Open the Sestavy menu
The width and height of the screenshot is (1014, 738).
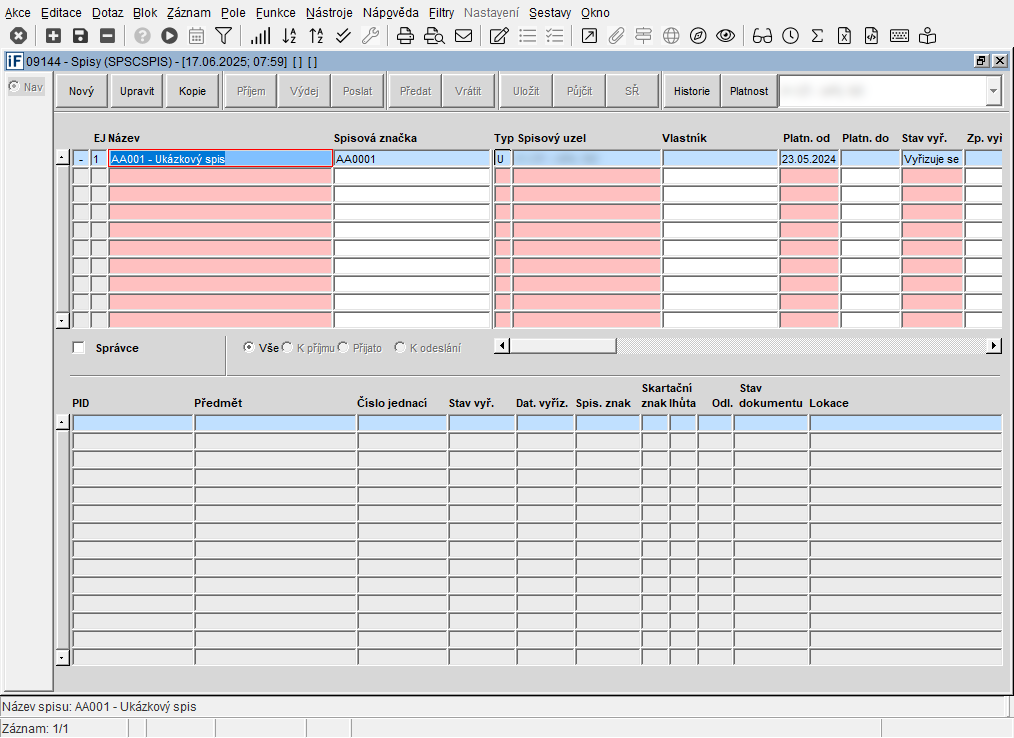point(549,13)
